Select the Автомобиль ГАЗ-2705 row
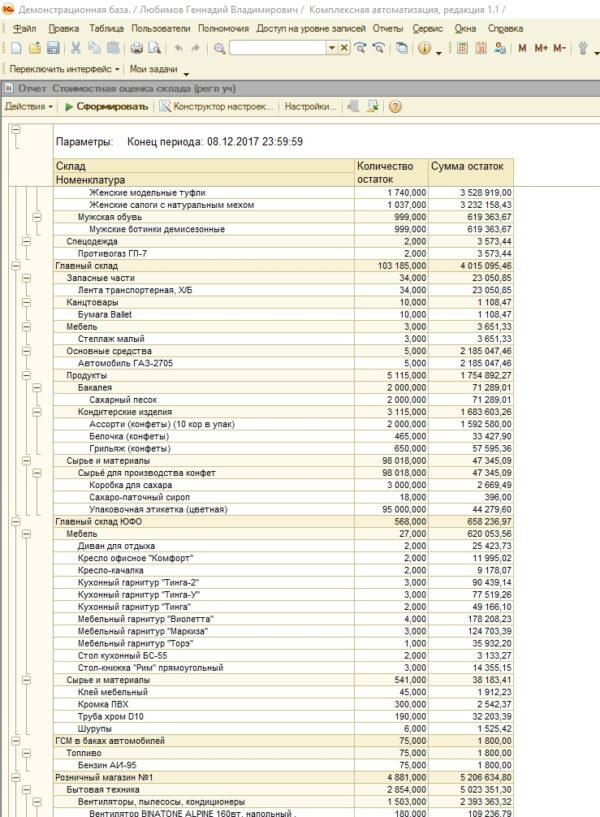600x817 pixels. point(283,363)
